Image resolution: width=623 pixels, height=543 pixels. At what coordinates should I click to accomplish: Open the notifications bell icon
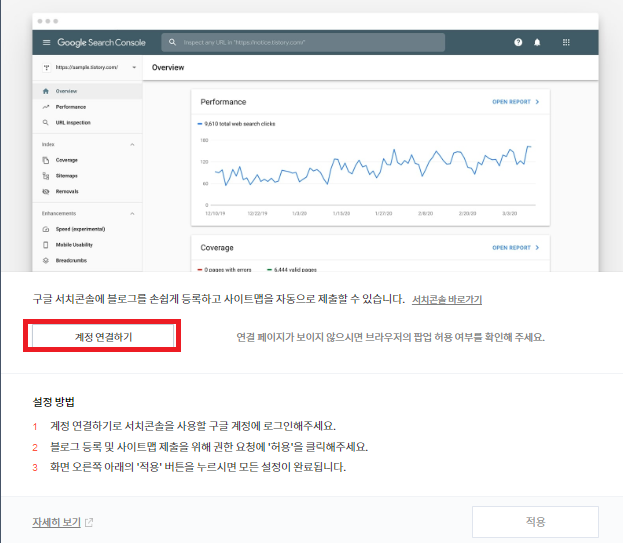tap(537, 42)
